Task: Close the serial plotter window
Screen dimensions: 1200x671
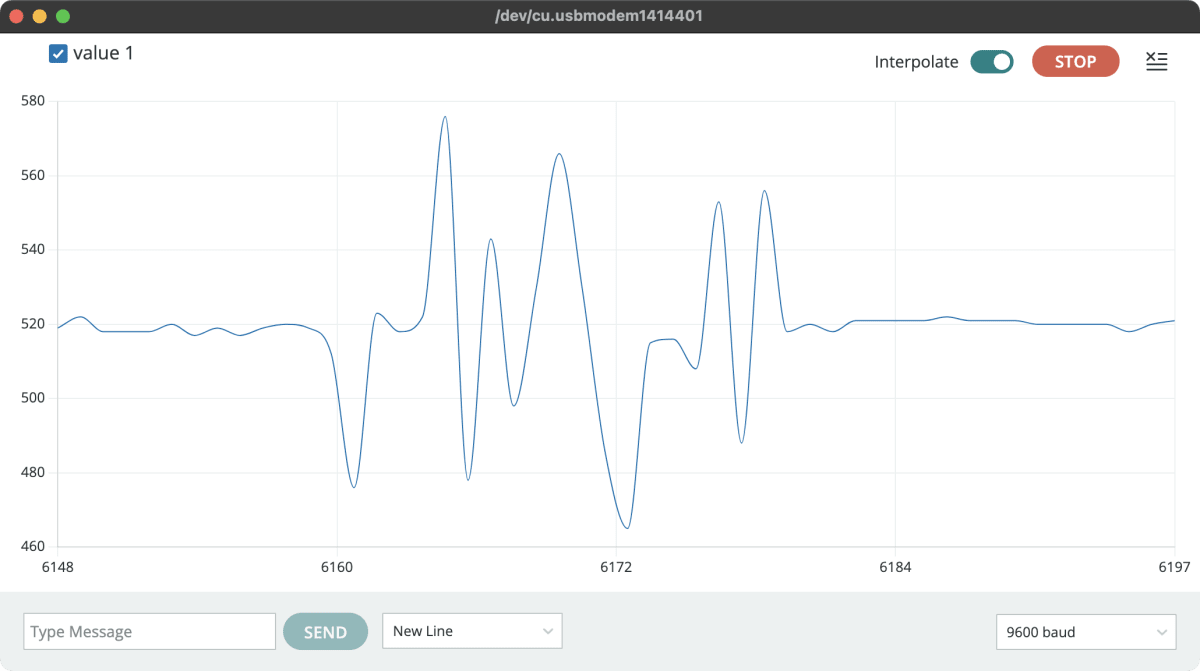Action: click(x=17, y=17)
